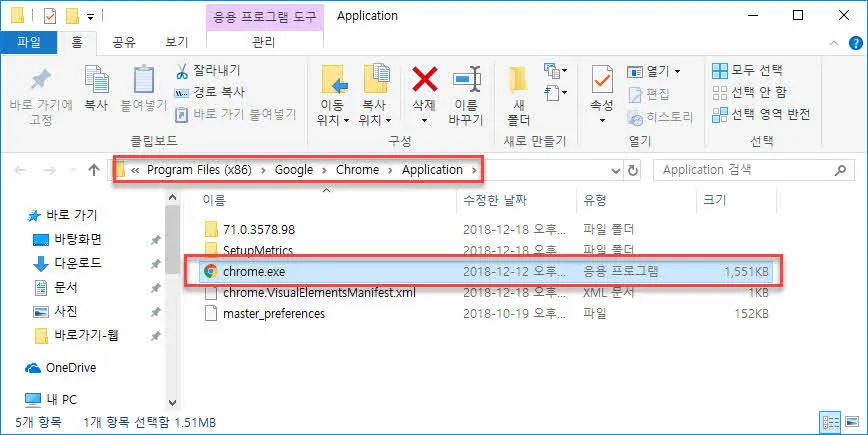Switch to details view icon in status bar
This screenshot has width=868, height=435.
pos(830,422)
